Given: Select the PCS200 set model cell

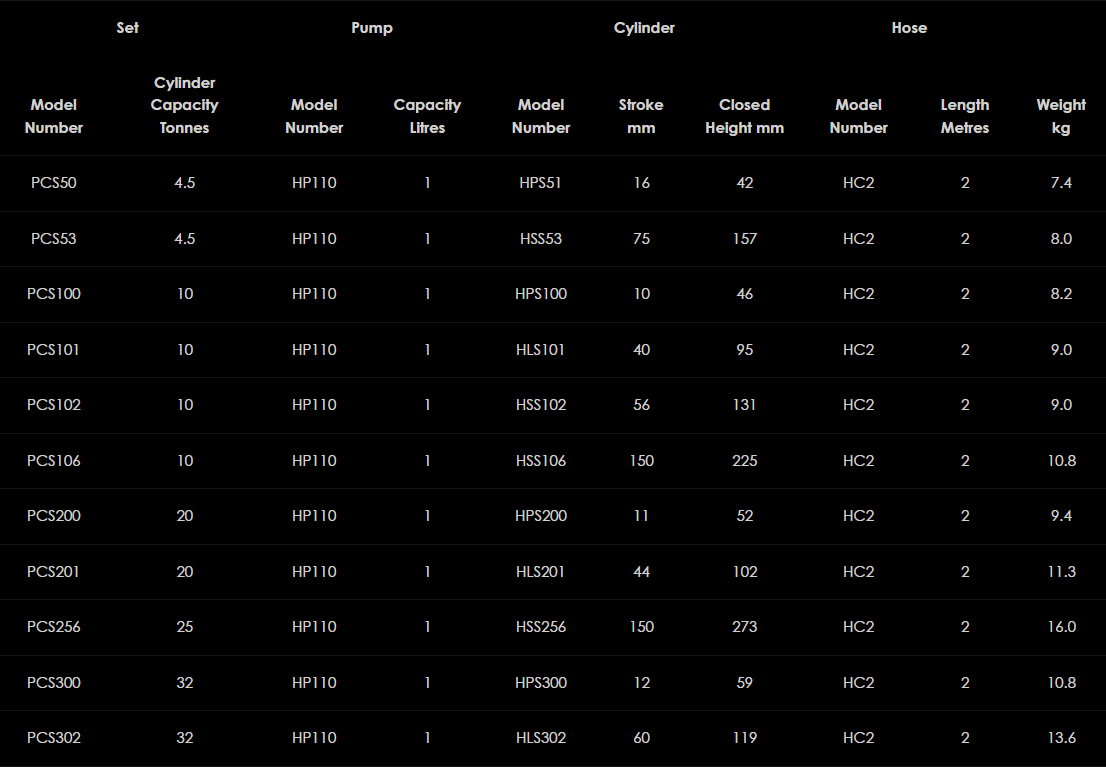Looking at the screenshot, I should coord(54,516).
